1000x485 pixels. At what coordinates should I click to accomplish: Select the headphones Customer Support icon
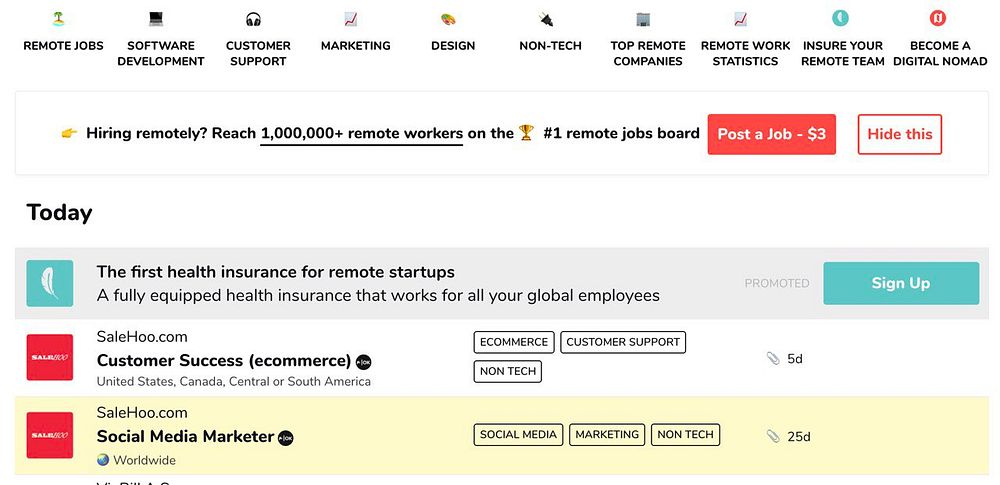click(x=253, y=19)
